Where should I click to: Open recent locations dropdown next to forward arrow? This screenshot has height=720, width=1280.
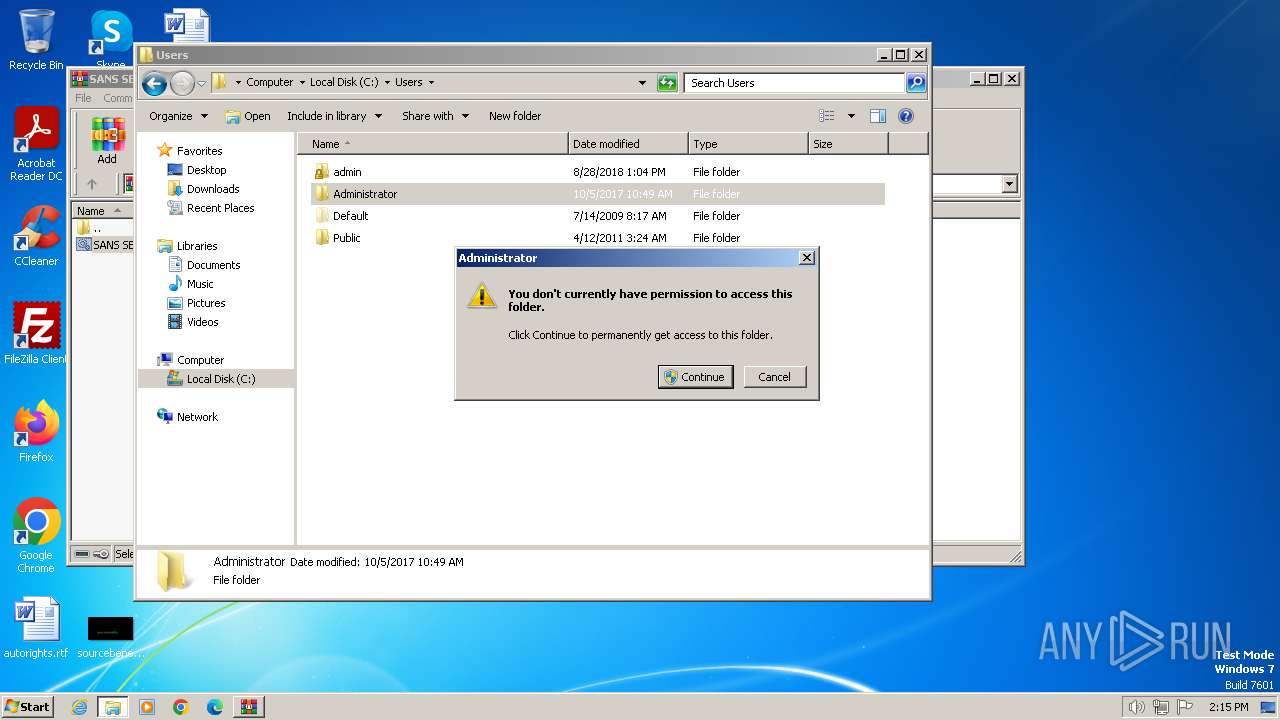coord(202,83)
